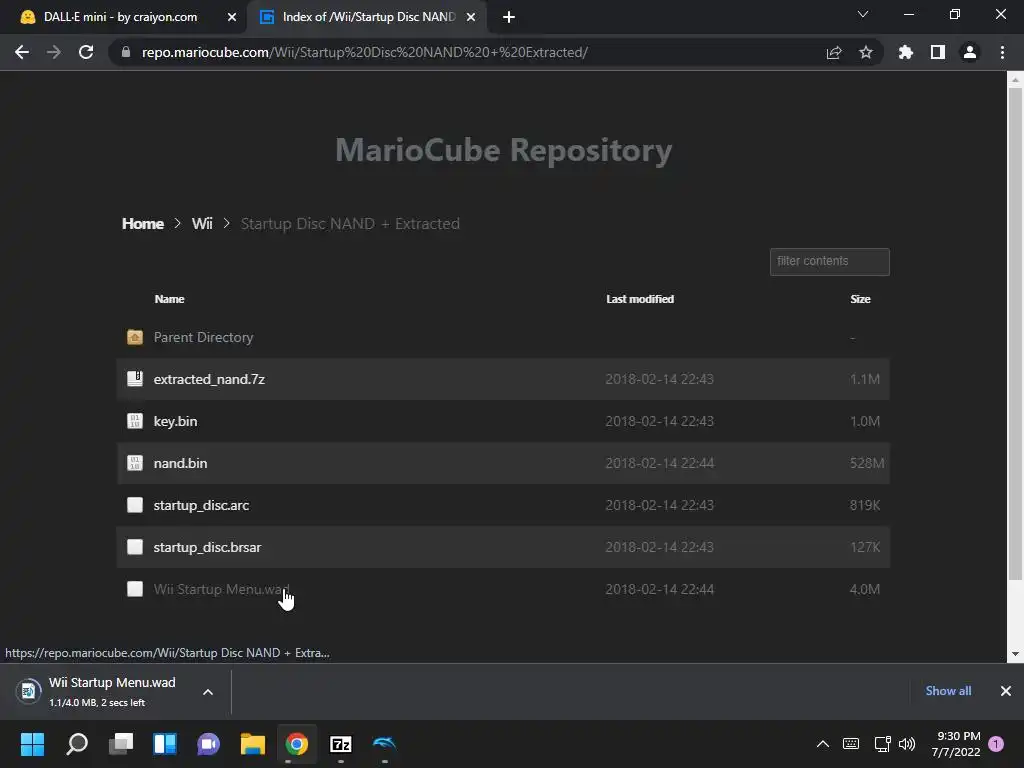Open the Extensions puzzle icon
This screenshot has height=768, width=1024.
(x=905, y=52)
